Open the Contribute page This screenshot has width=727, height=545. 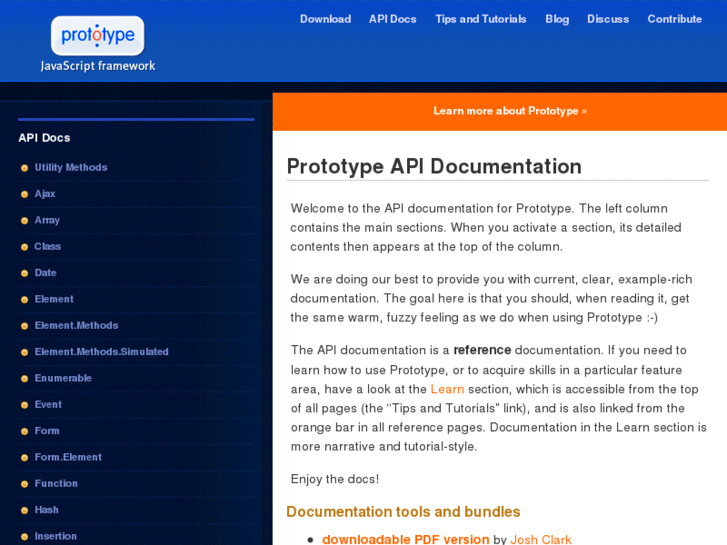[x=675, y=19]
